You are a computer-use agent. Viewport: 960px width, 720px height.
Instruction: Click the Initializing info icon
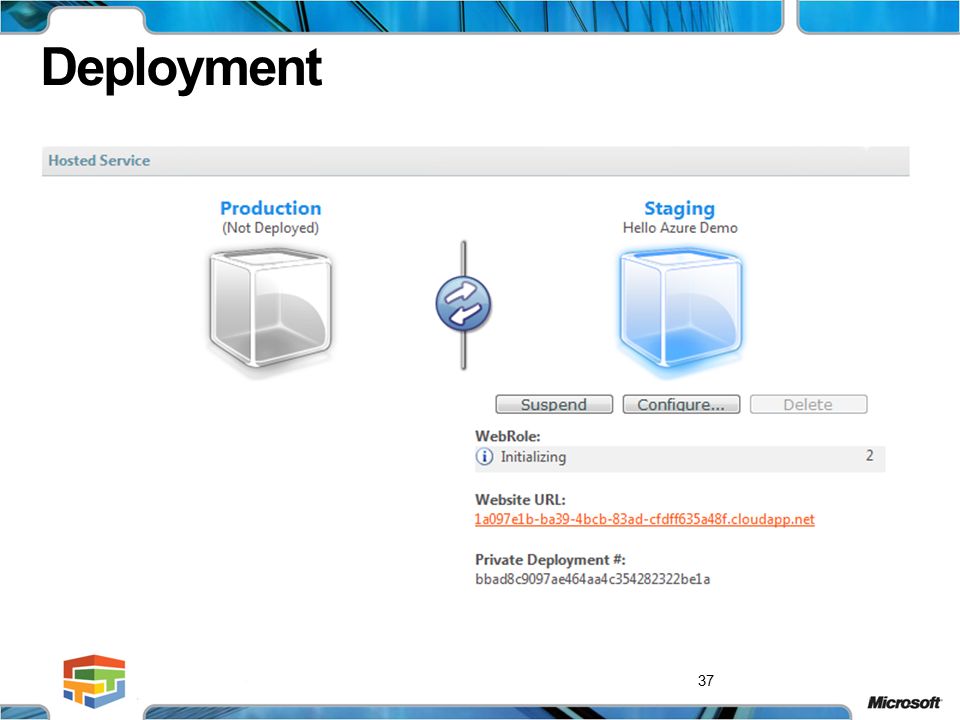pyautogui.click(x=484, y=457)
